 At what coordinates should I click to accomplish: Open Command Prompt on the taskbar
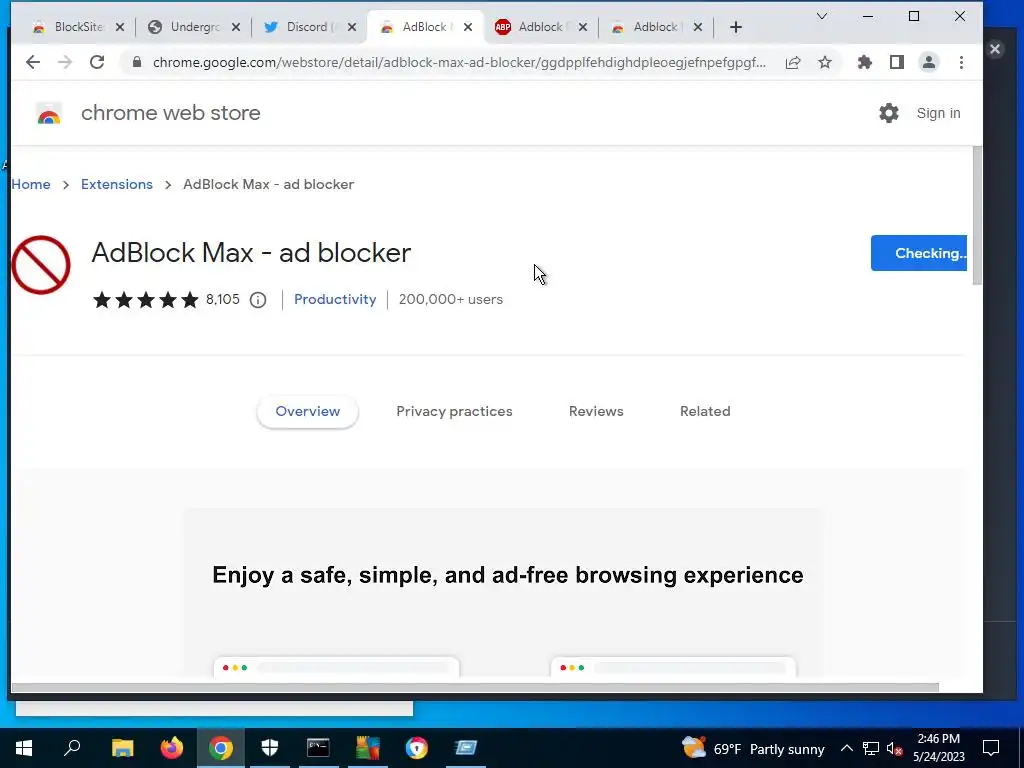point(318,748)
